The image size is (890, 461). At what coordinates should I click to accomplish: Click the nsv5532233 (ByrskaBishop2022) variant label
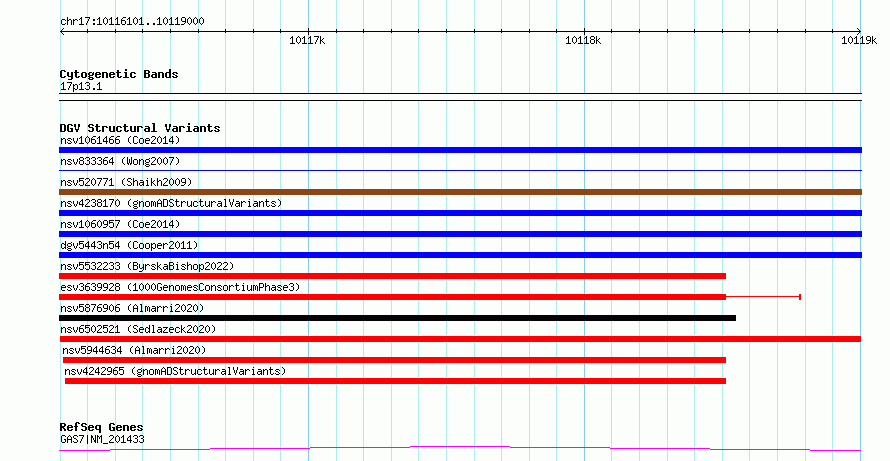coord(147,266)
